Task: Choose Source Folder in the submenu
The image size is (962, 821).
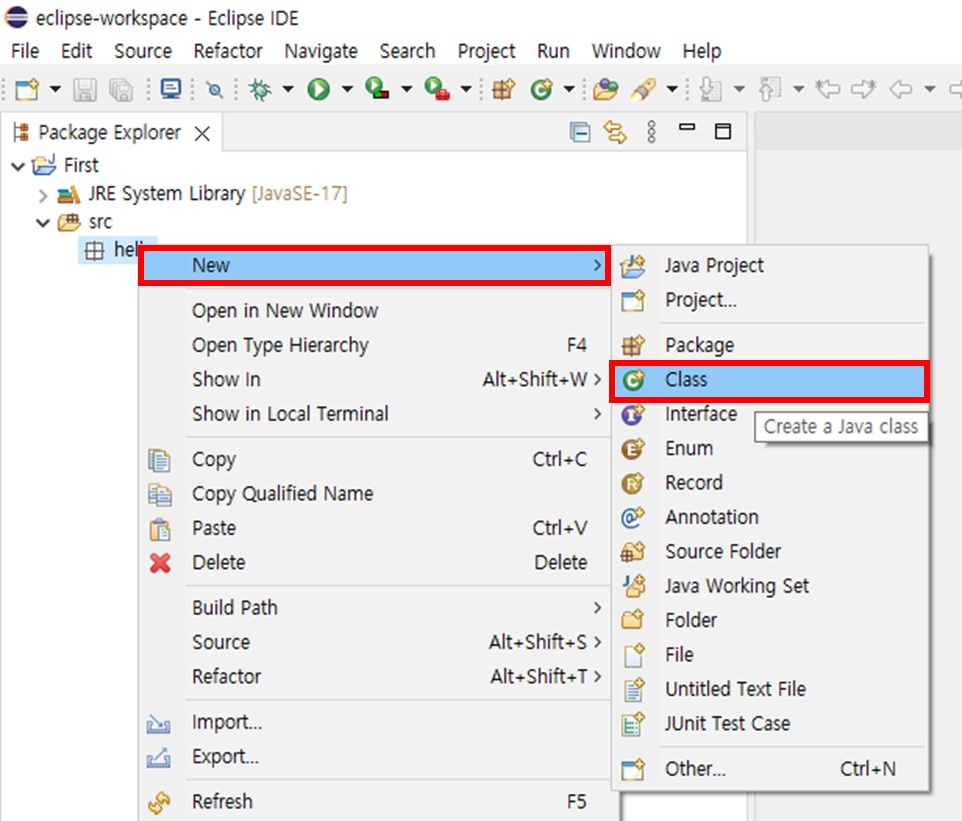Action: click(x=769, y=552)
